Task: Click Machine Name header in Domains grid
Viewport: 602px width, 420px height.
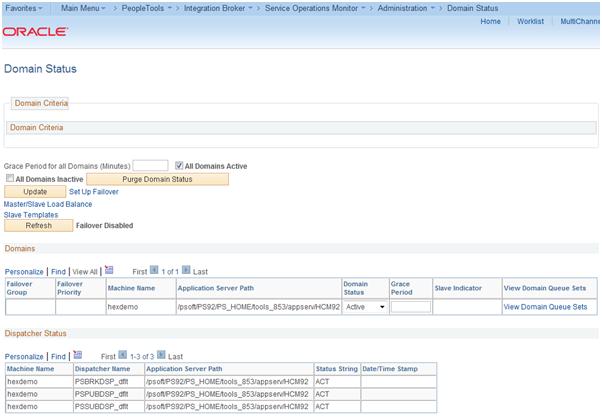Action: click(x=131, y=288)
